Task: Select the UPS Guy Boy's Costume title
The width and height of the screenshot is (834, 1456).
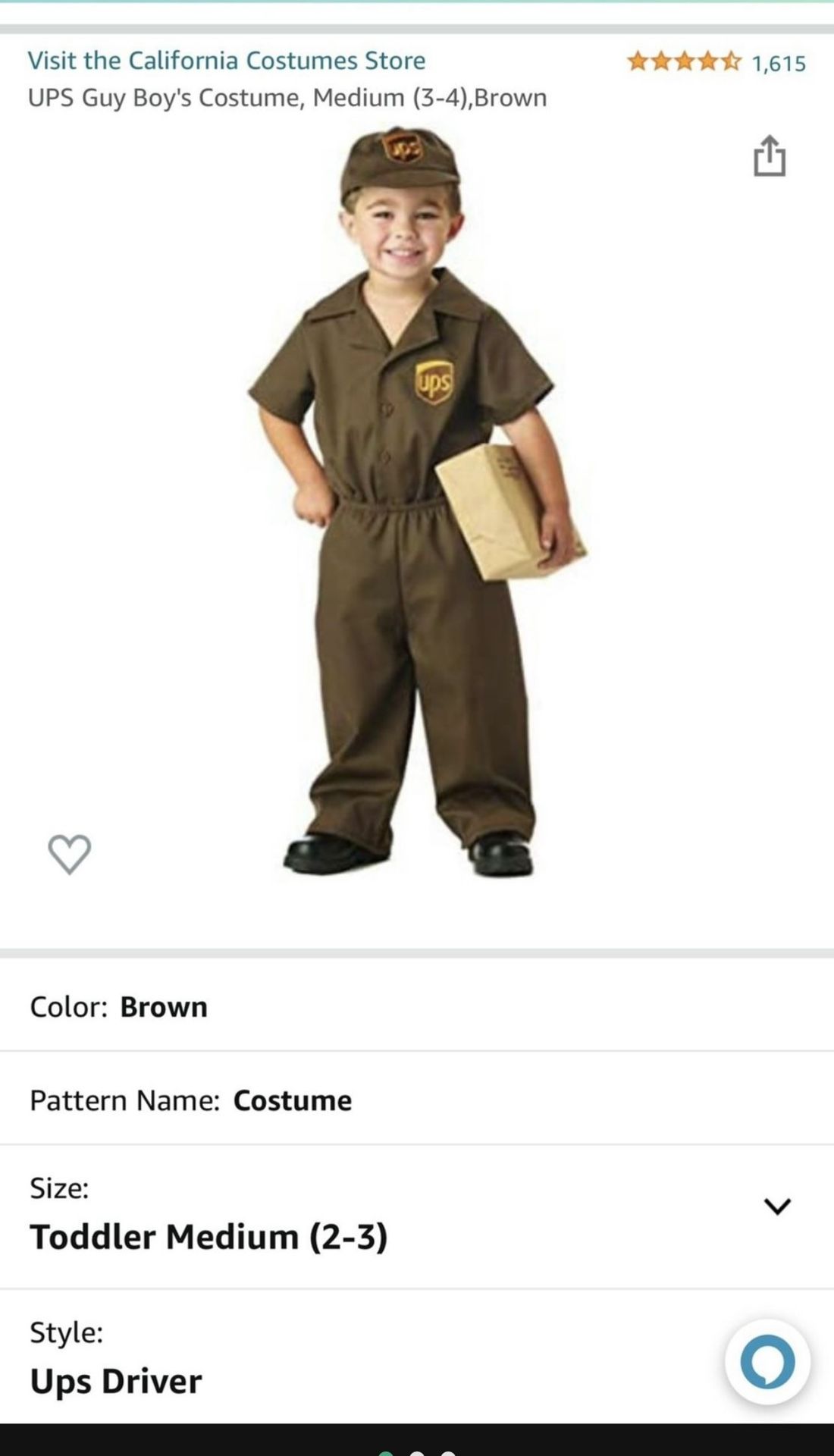Action: click(287, 98)
